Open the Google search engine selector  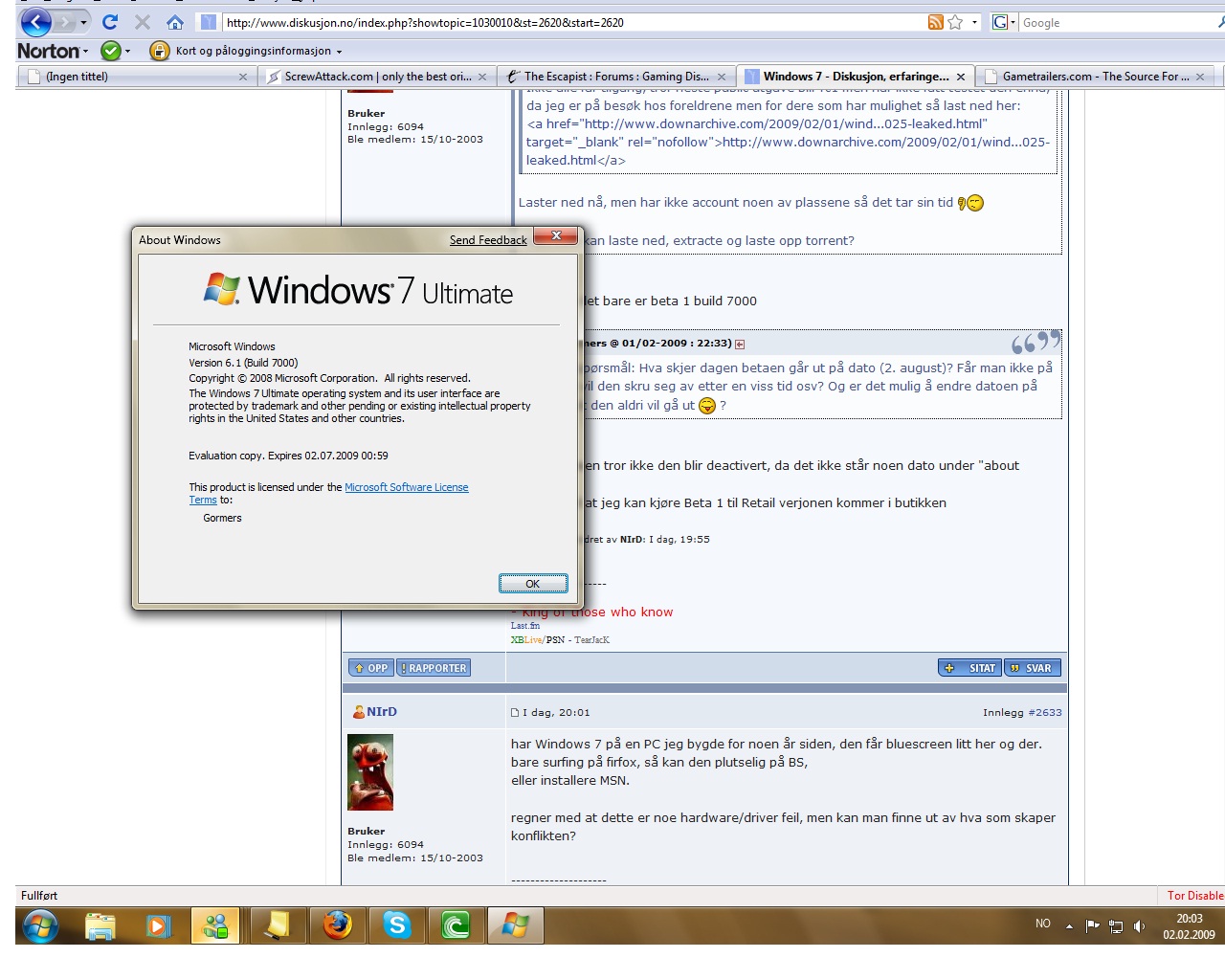click(1003, 22)
